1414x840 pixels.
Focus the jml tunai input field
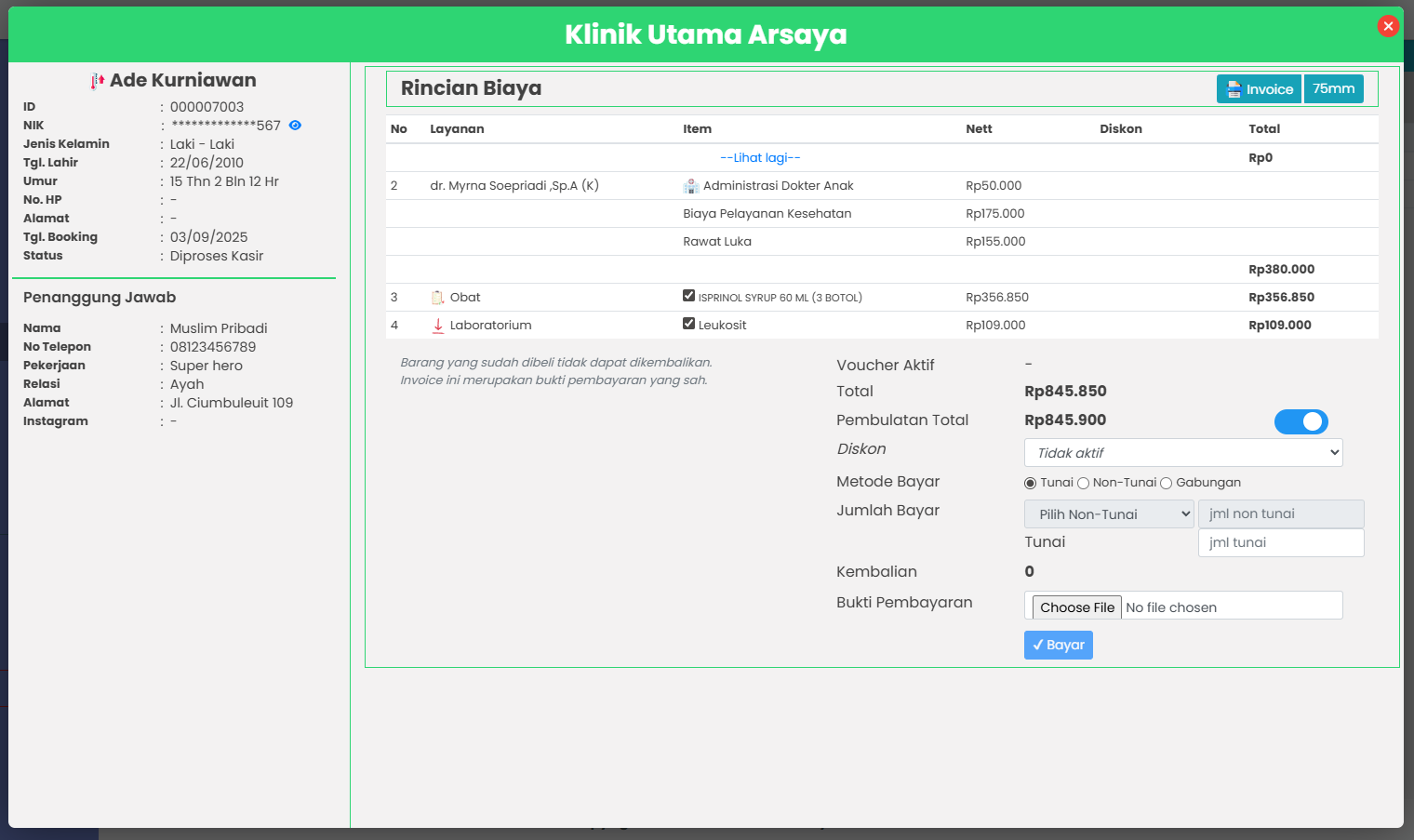1280,542
